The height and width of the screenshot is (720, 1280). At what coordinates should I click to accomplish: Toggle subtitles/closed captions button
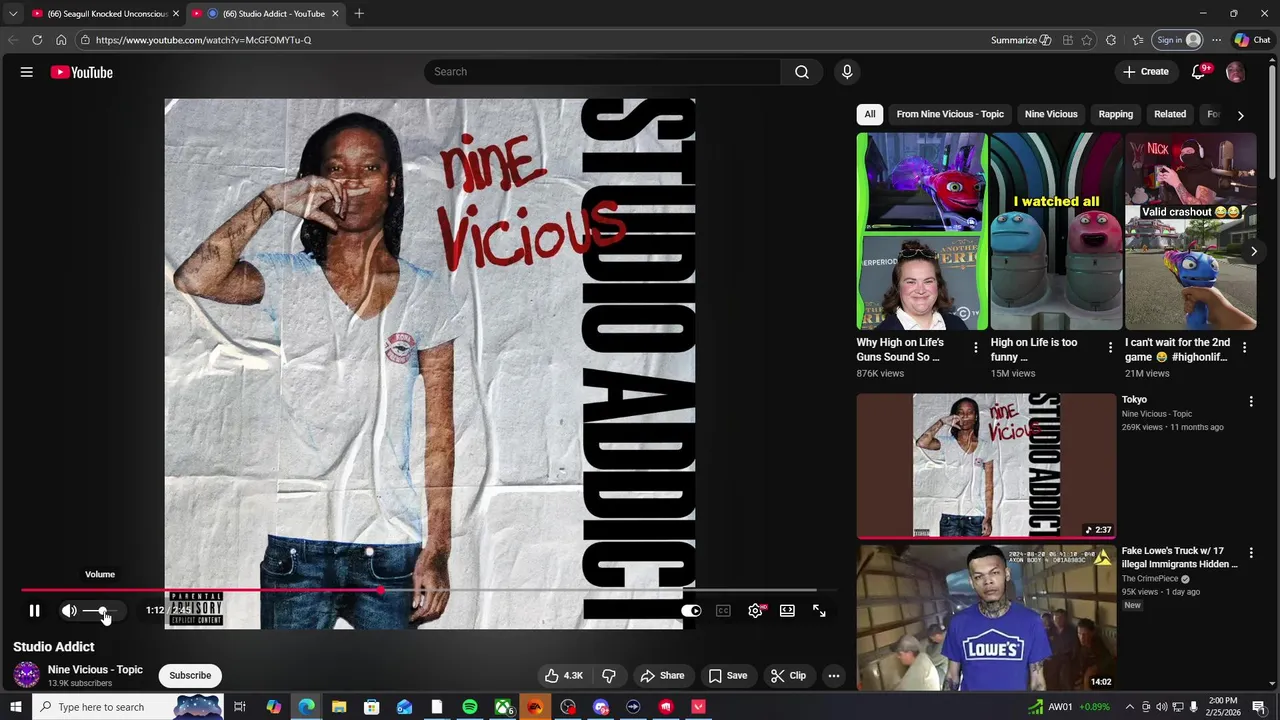[x=723, y=611]
